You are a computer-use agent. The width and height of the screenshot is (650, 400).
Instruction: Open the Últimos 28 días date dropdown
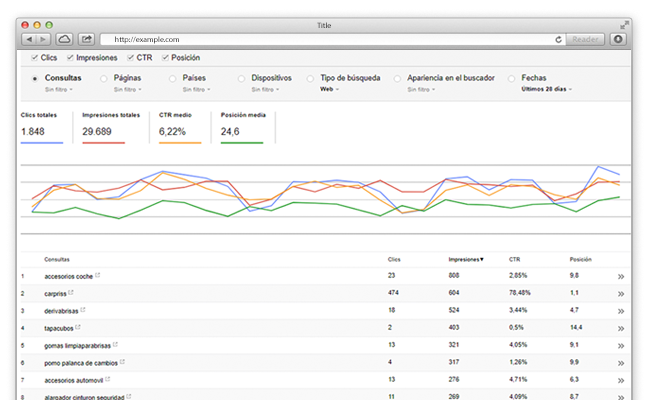pyautogui.click(x=546, y=89)
